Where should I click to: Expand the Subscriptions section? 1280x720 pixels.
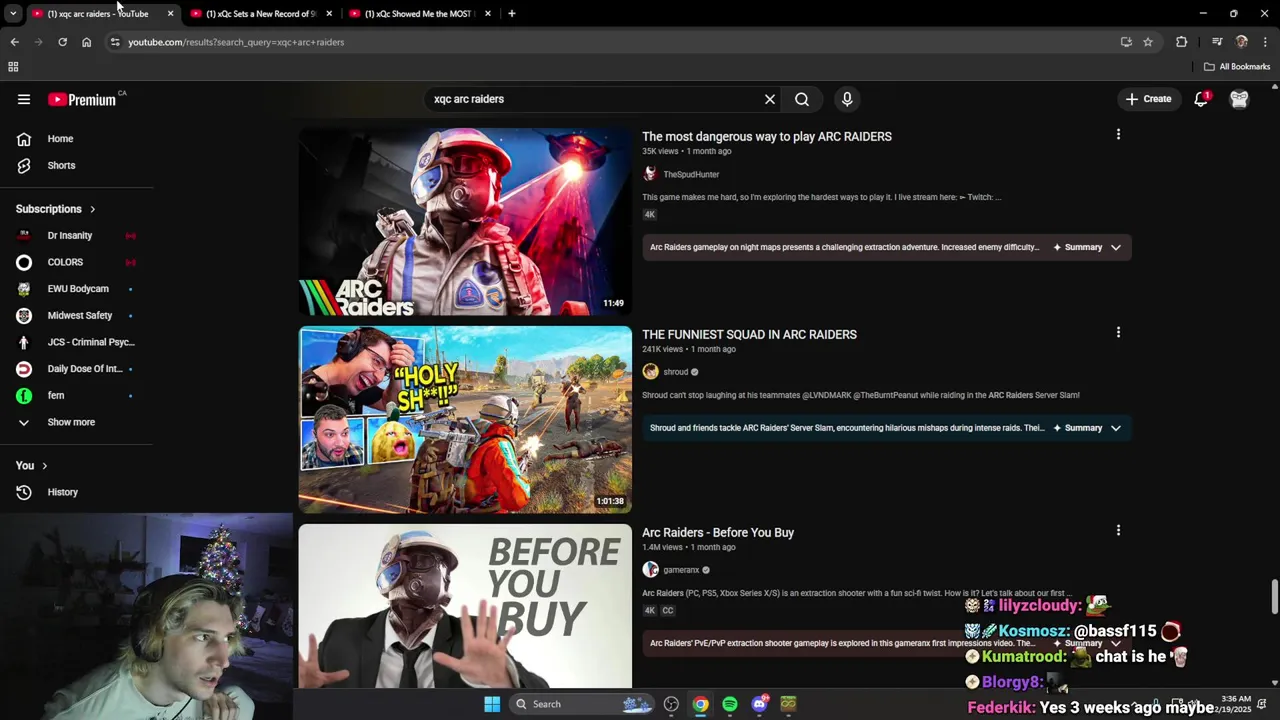click(56, 209)
